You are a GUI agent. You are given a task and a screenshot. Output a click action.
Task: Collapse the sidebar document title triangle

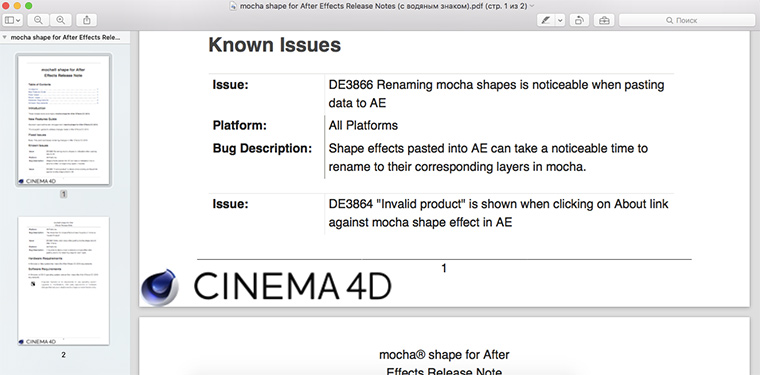click(x=5, y=37)
